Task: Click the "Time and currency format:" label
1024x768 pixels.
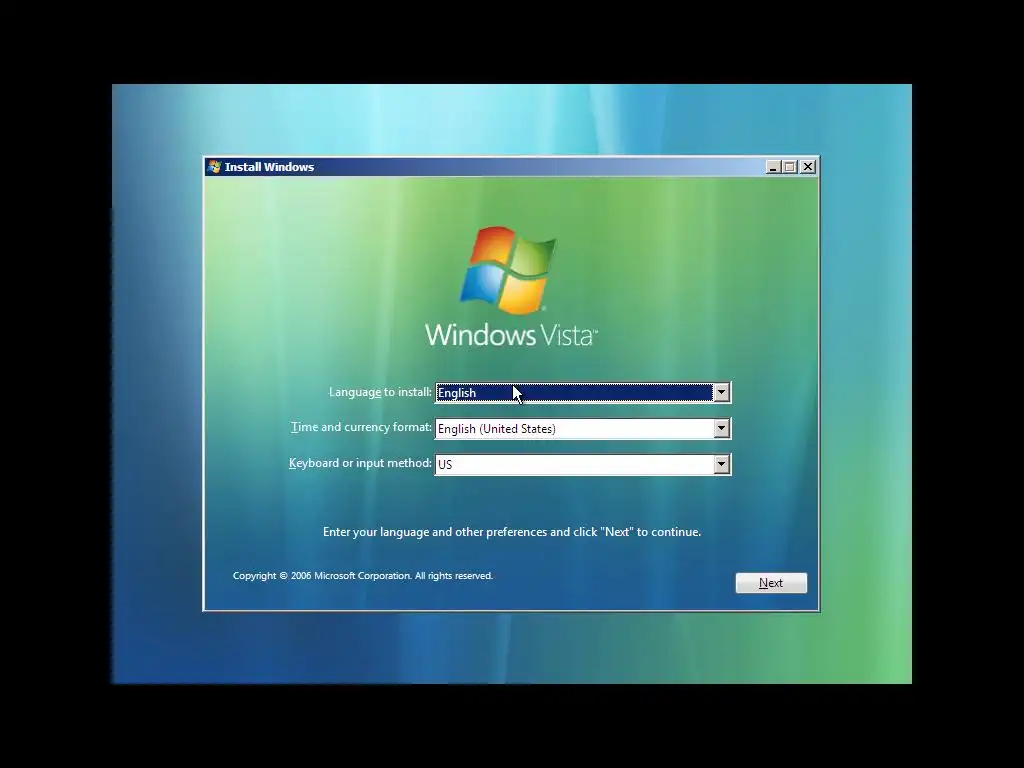Action: tap(361, 427)
